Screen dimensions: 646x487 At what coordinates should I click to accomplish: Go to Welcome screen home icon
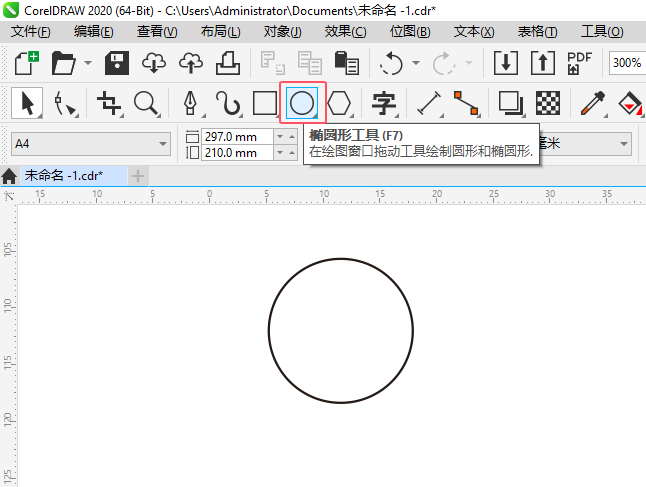[x=9, y=176]
